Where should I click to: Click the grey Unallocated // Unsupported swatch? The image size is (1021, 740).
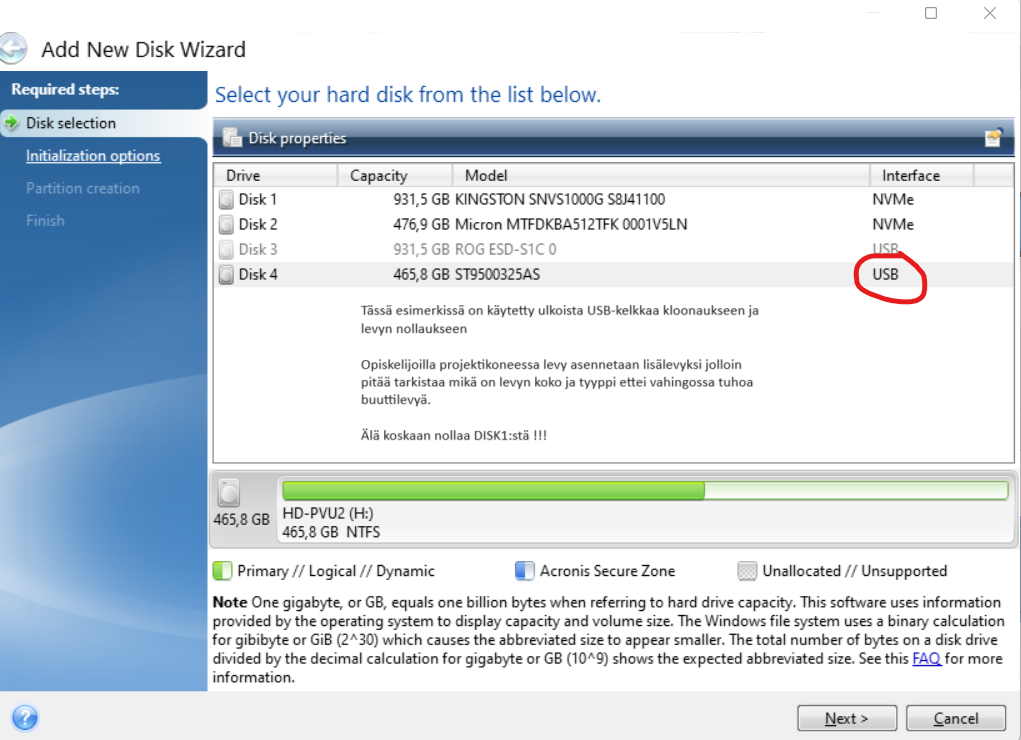[747, 571]
